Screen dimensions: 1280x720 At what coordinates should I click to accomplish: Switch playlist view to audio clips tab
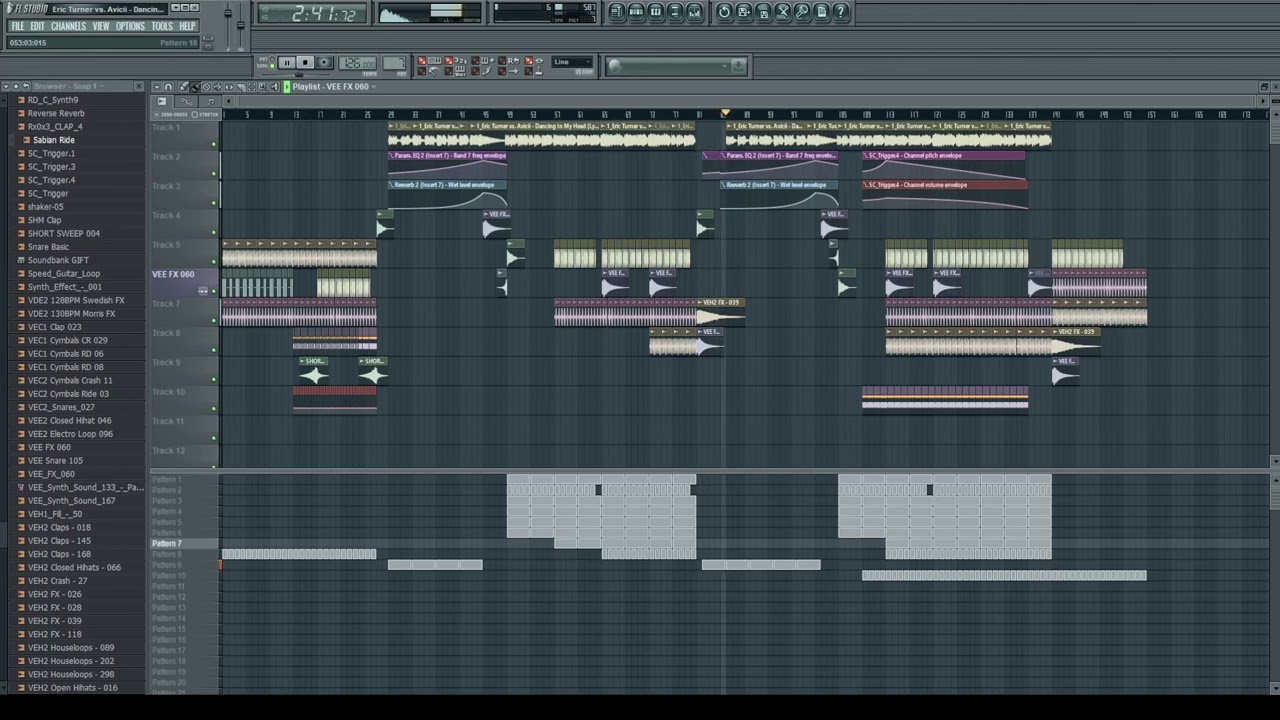coord(162,101)
